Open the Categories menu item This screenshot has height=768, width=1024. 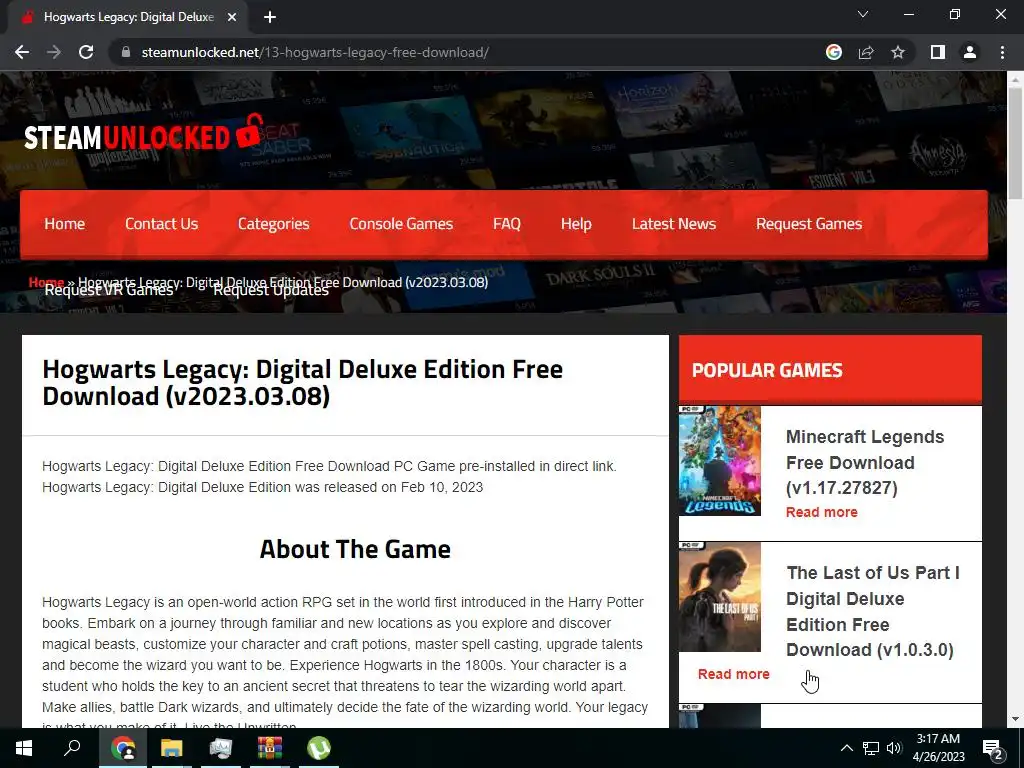tap(274, 223)
